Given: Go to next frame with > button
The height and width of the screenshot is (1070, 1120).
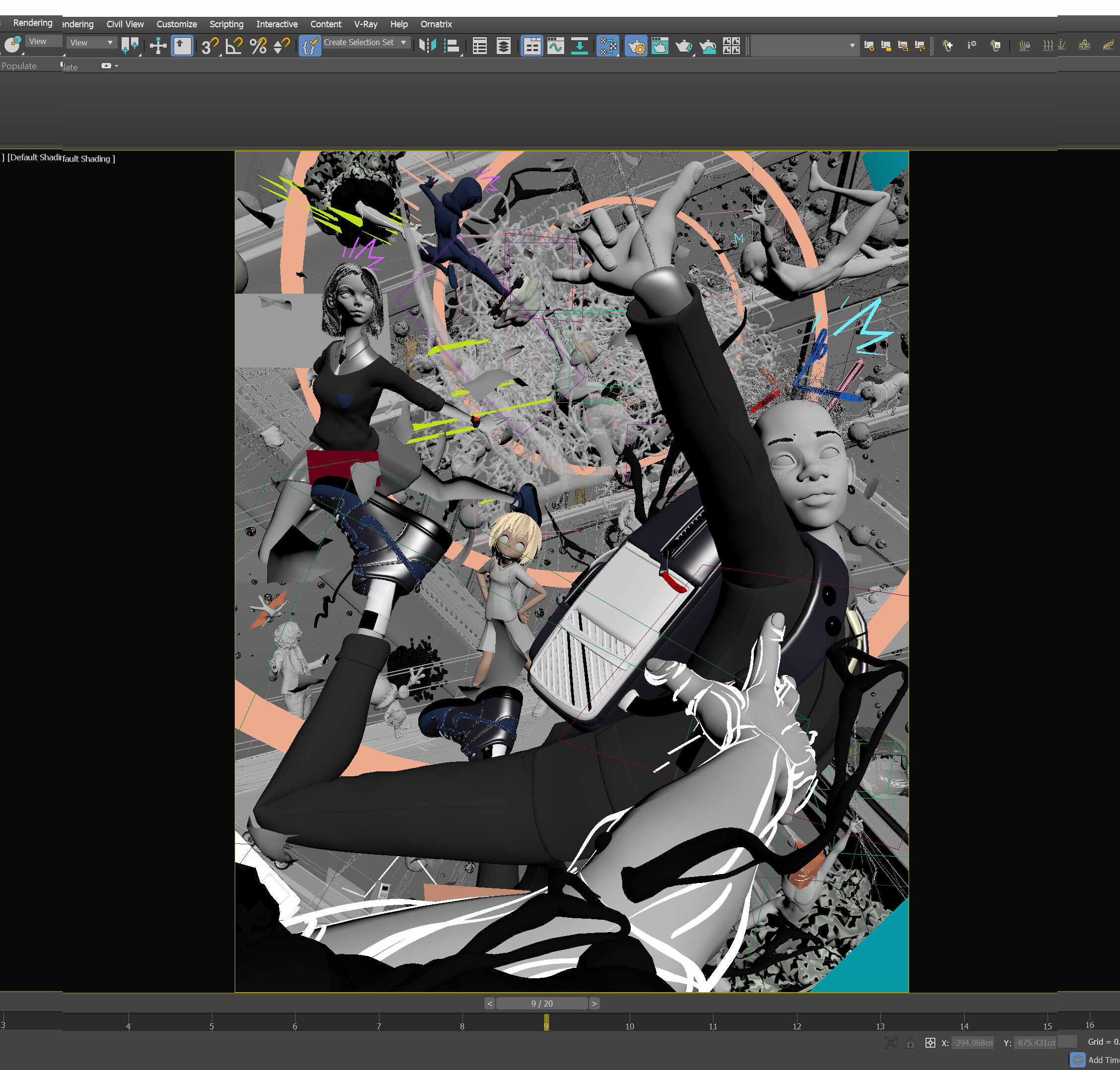Looking at the screenshot, I should tap(594, 1003).
